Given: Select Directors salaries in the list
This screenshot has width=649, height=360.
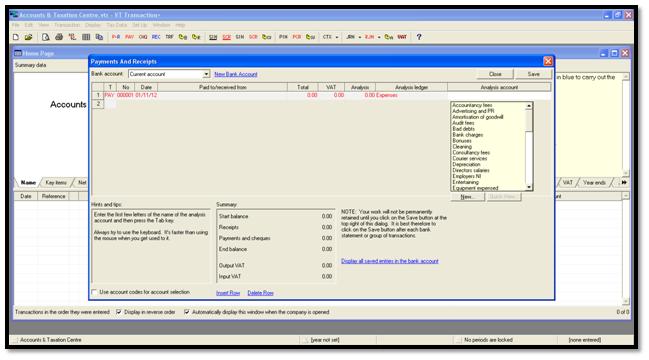Looking at the screenshot, I should point(471,170).
